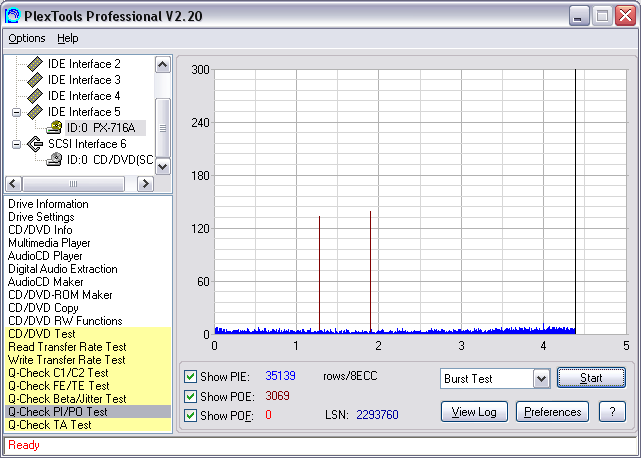The image size is (641, 458).
Task: Open the Preferences dialog
Action: pyautogui.click(x=552, y=412)
